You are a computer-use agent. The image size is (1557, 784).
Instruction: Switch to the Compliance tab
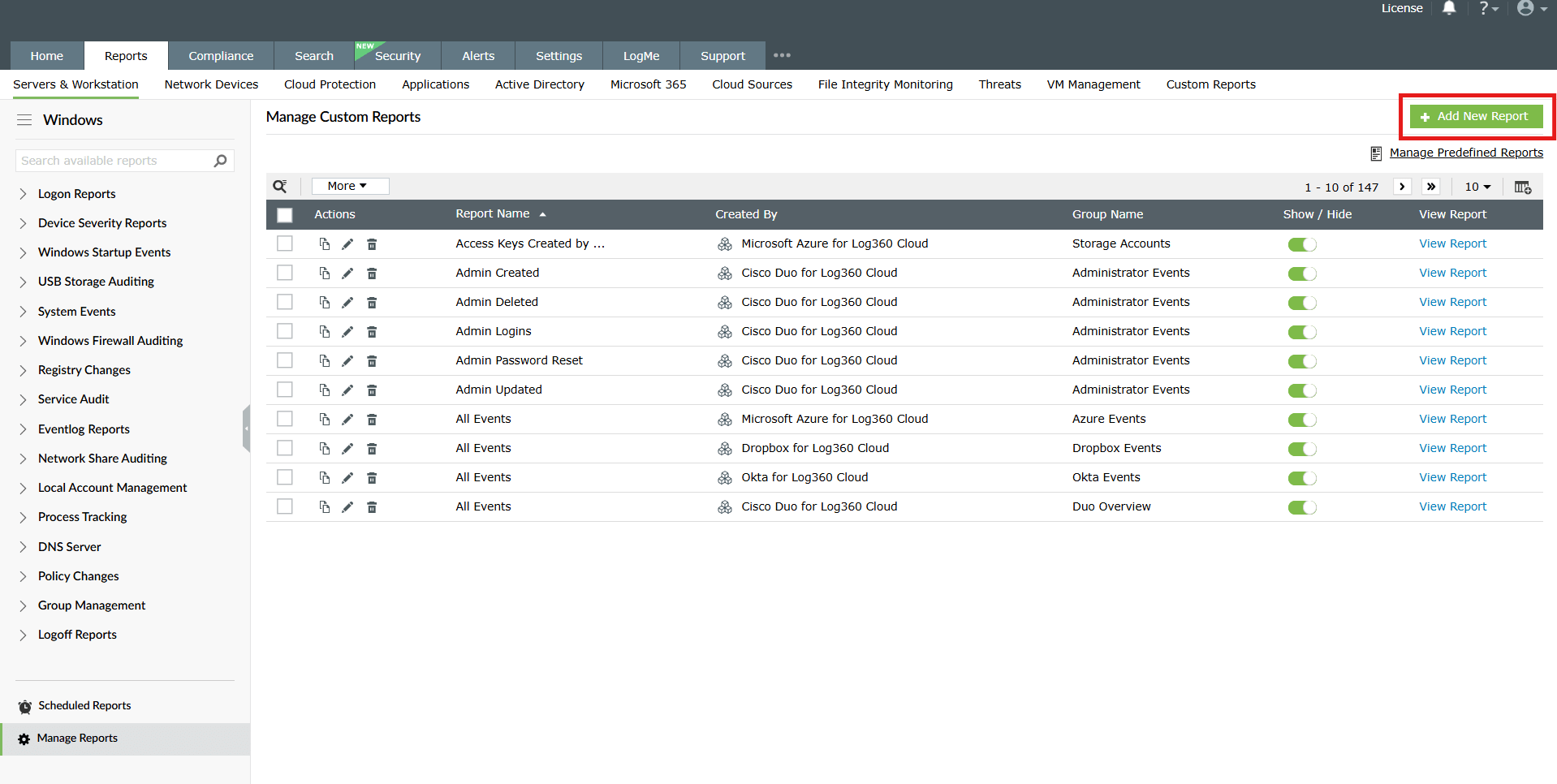click(x=221, y=56)
